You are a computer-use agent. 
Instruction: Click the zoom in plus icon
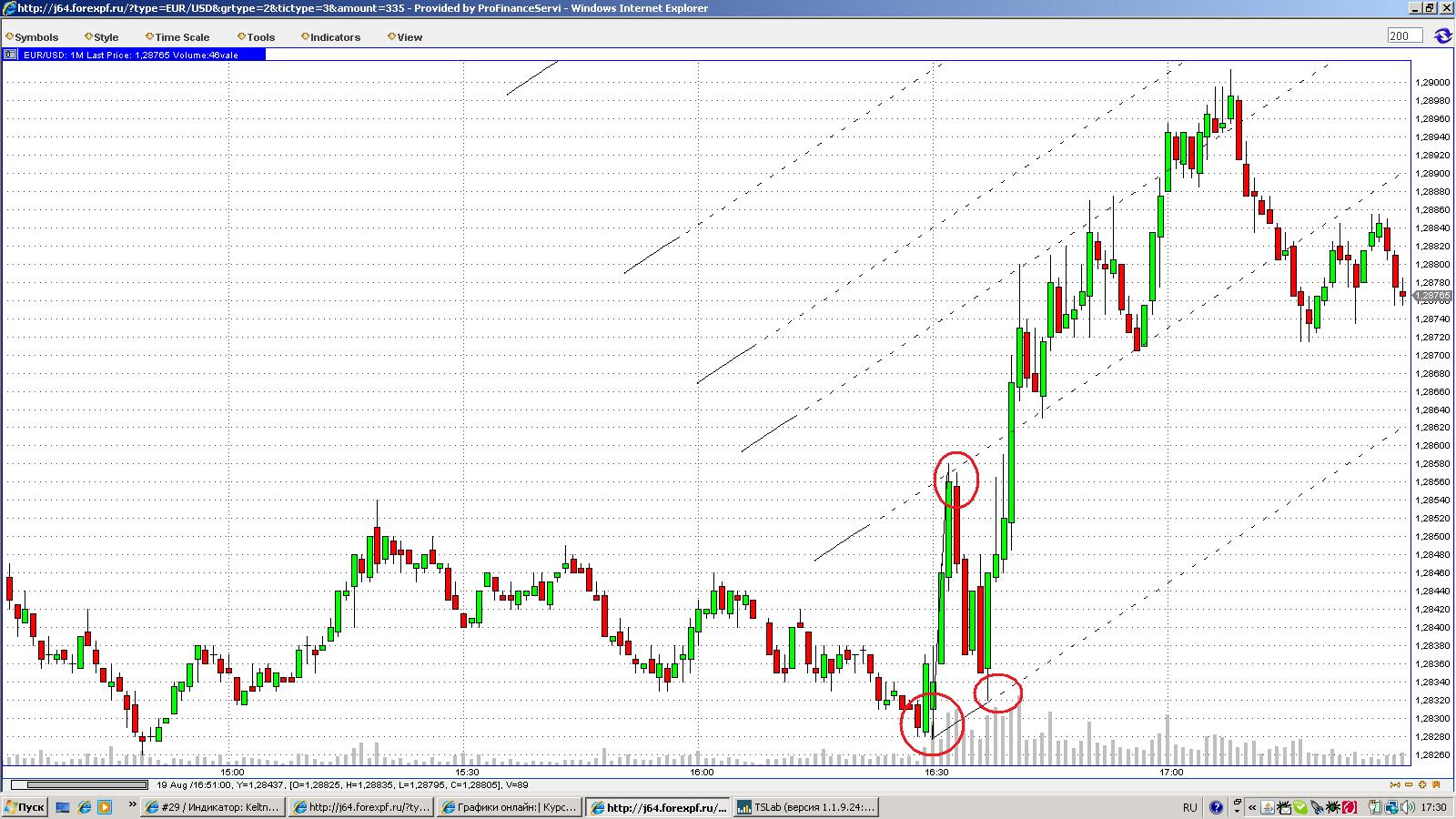coord(1423,784)
